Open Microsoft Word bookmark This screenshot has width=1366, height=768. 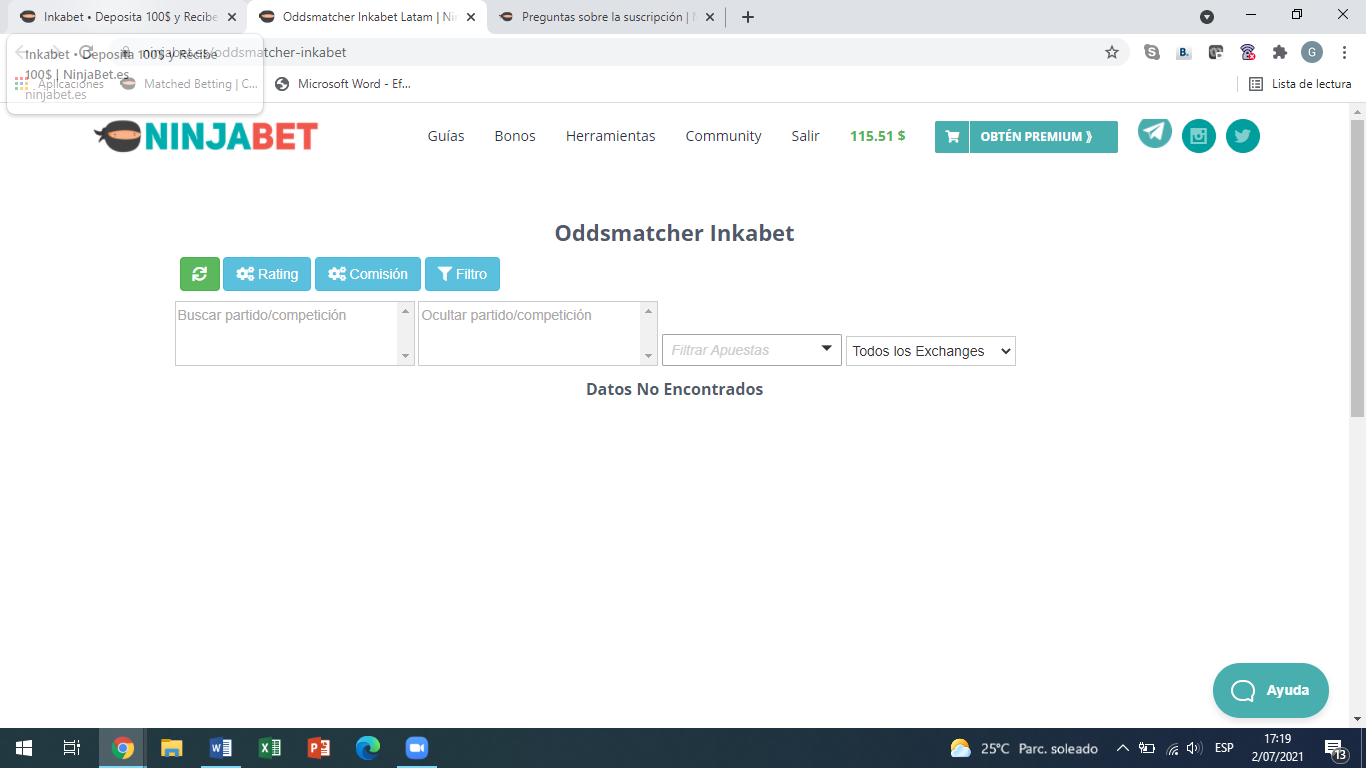pyautogui.click(x=343, y=84)
